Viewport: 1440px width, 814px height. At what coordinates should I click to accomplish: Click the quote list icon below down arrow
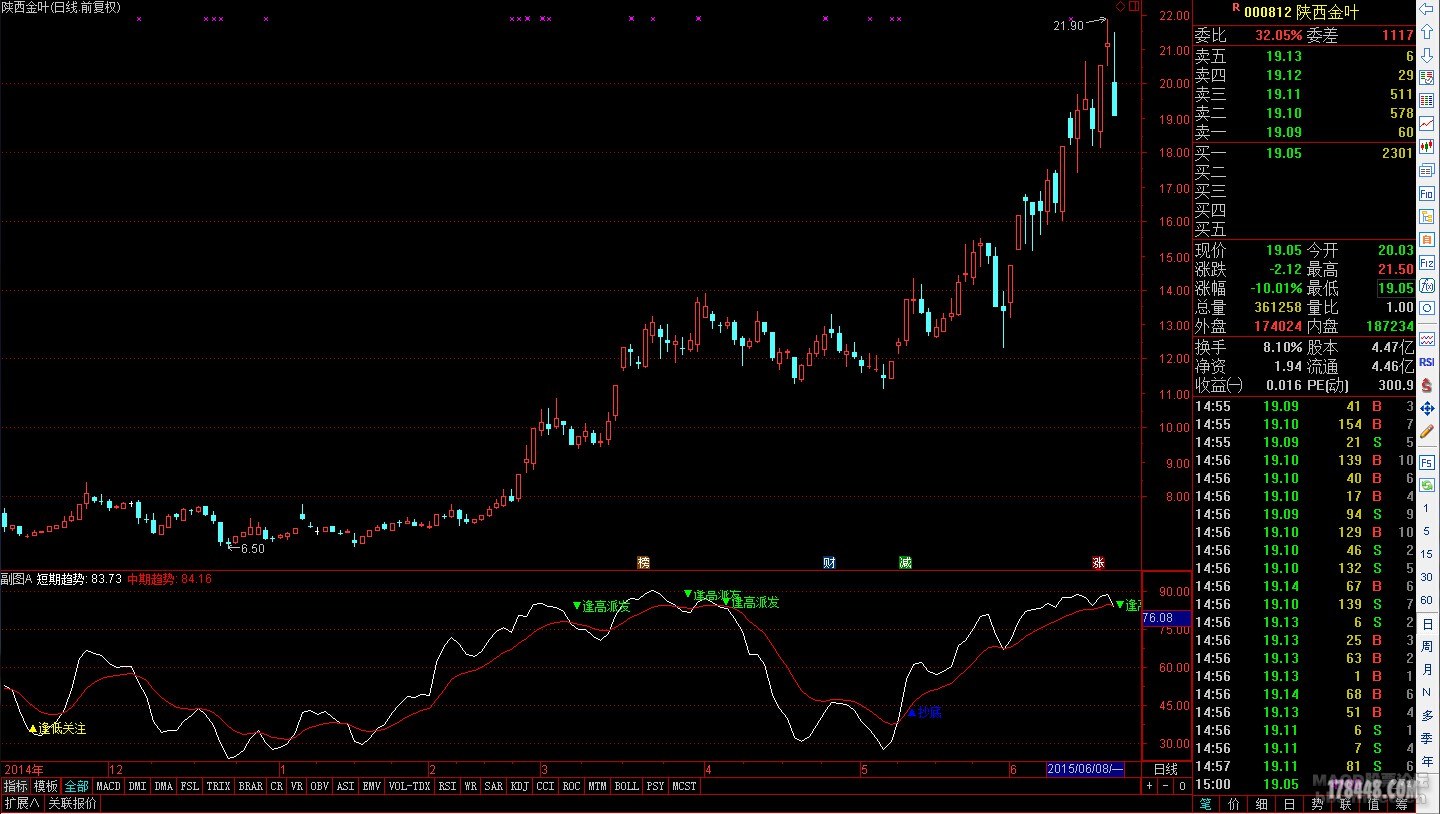click(1427, 77)
